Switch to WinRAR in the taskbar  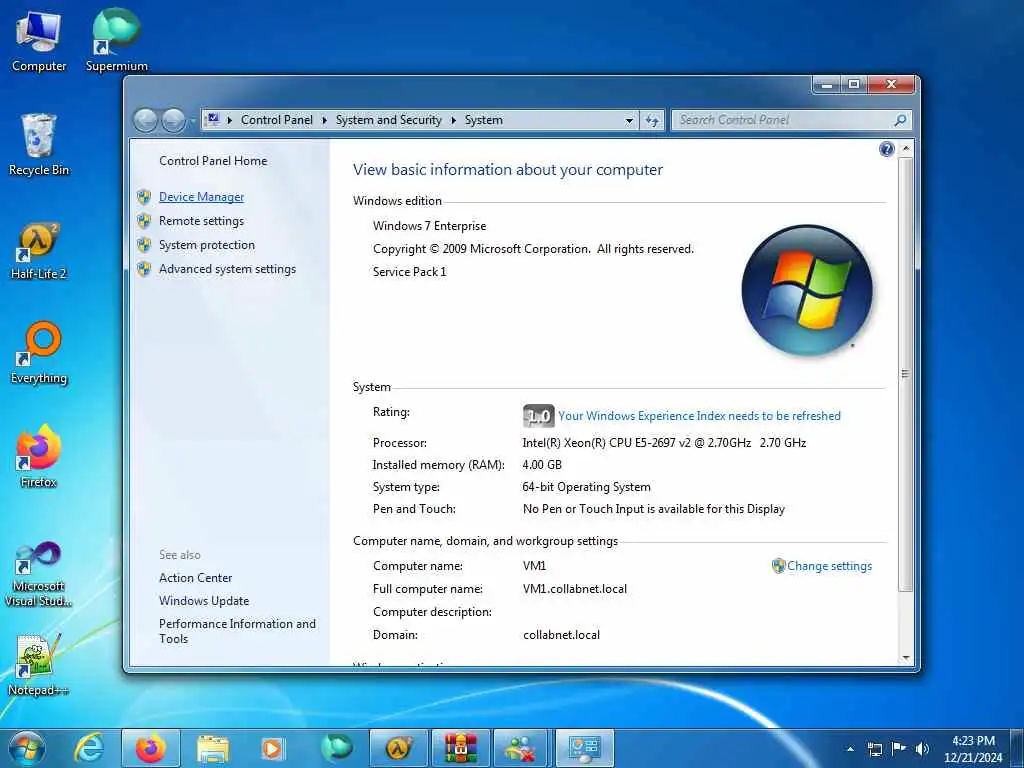coord(460,748)
